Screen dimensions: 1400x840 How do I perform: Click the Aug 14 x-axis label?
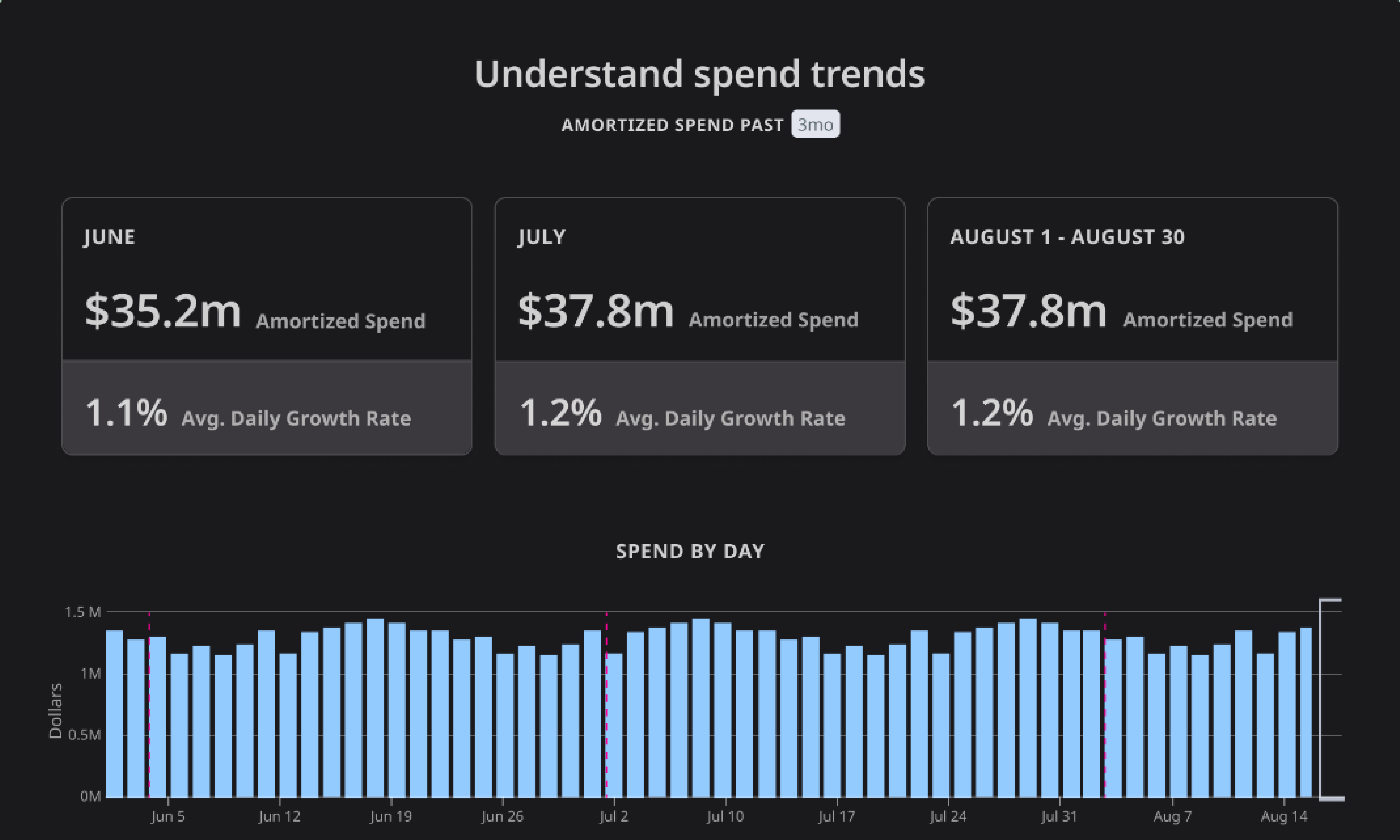click(x=1284, y=816)
